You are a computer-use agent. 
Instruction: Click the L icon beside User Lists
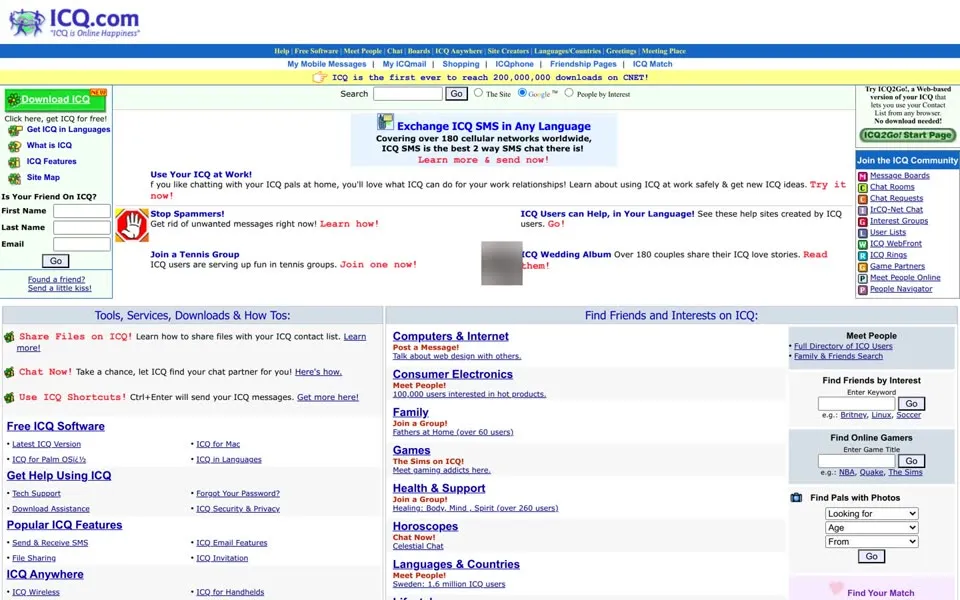[x=863, y=233]
